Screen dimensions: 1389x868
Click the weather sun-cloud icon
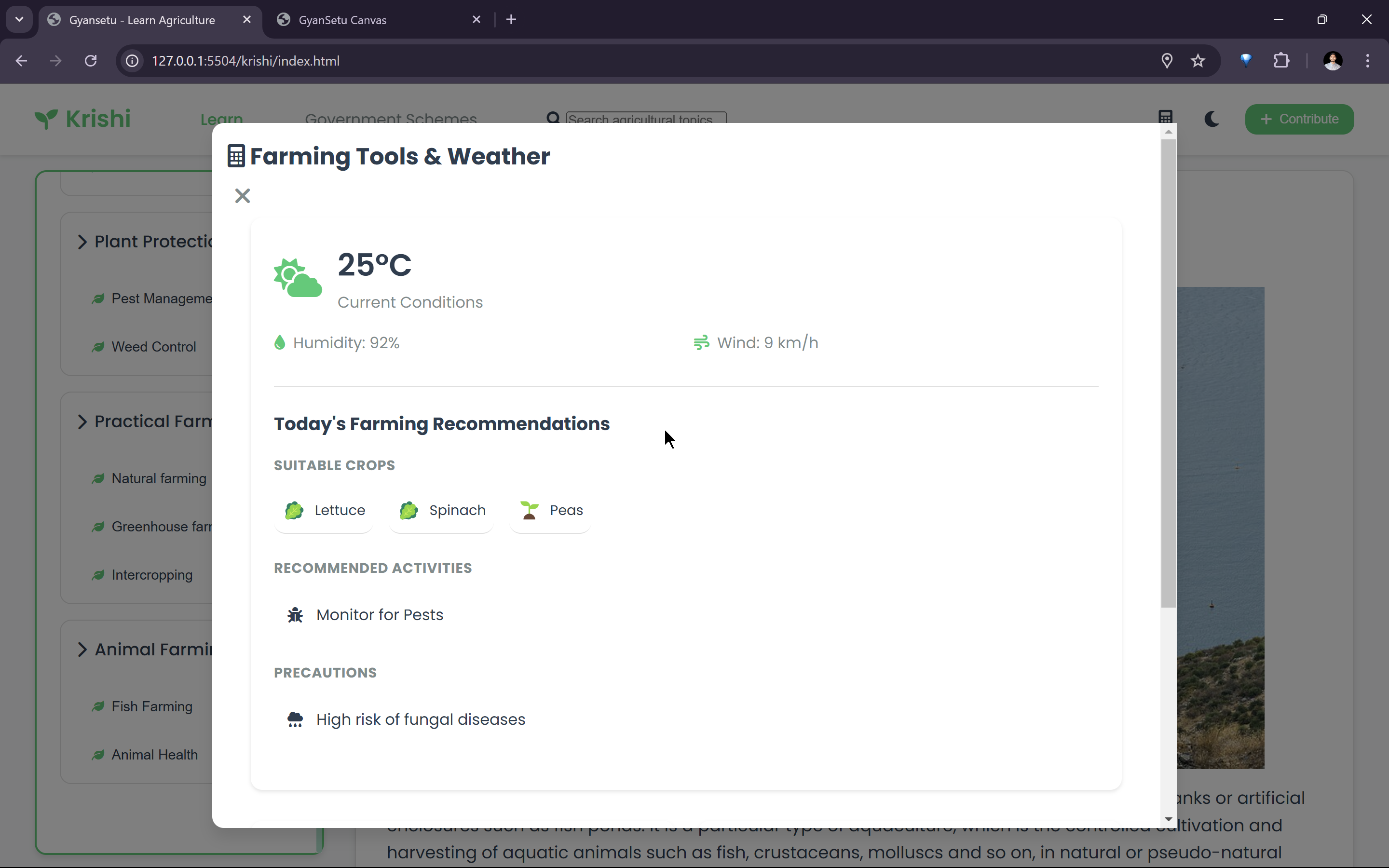pyautogui.click(x=297, y=278)
